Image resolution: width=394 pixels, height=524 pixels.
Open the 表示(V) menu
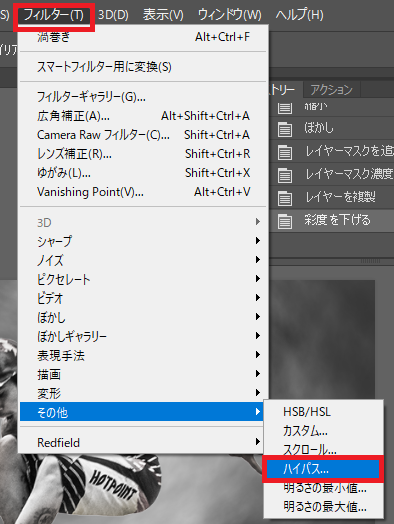coord(163,15)
